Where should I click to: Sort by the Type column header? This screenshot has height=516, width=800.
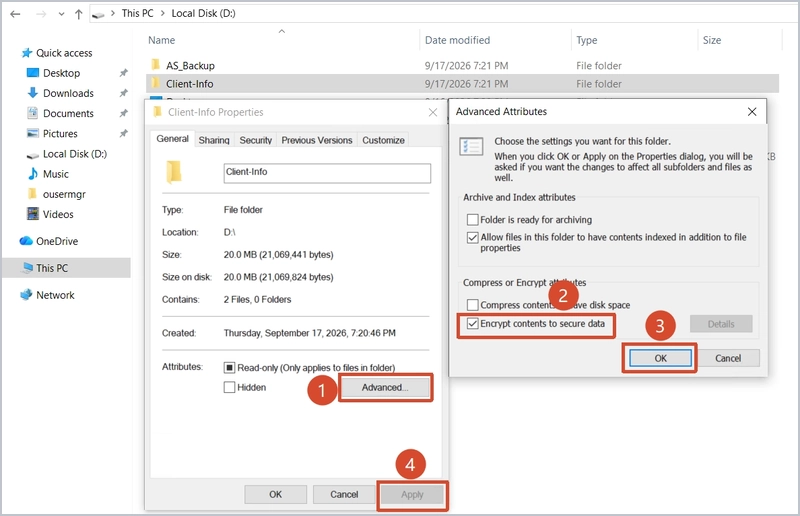point(587,40)
